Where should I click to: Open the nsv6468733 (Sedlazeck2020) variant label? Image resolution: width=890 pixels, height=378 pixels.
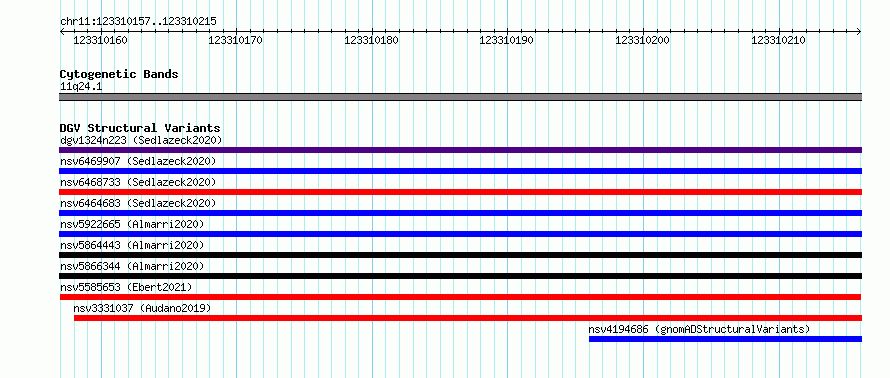click(138, 182)
